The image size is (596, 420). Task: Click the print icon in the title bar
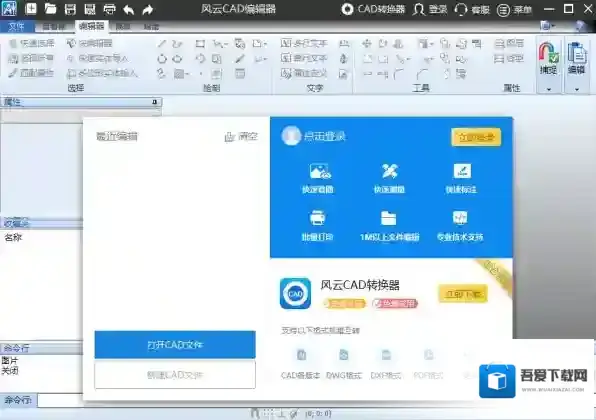(x=109, y=9)
